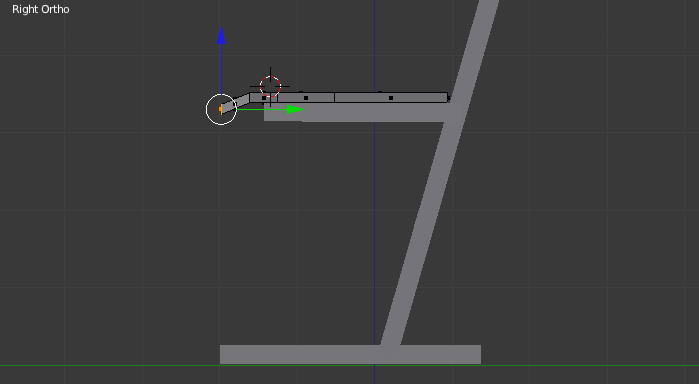Select the middle face center dot
Screen dimensions: 699x384
tap(306, 98)
